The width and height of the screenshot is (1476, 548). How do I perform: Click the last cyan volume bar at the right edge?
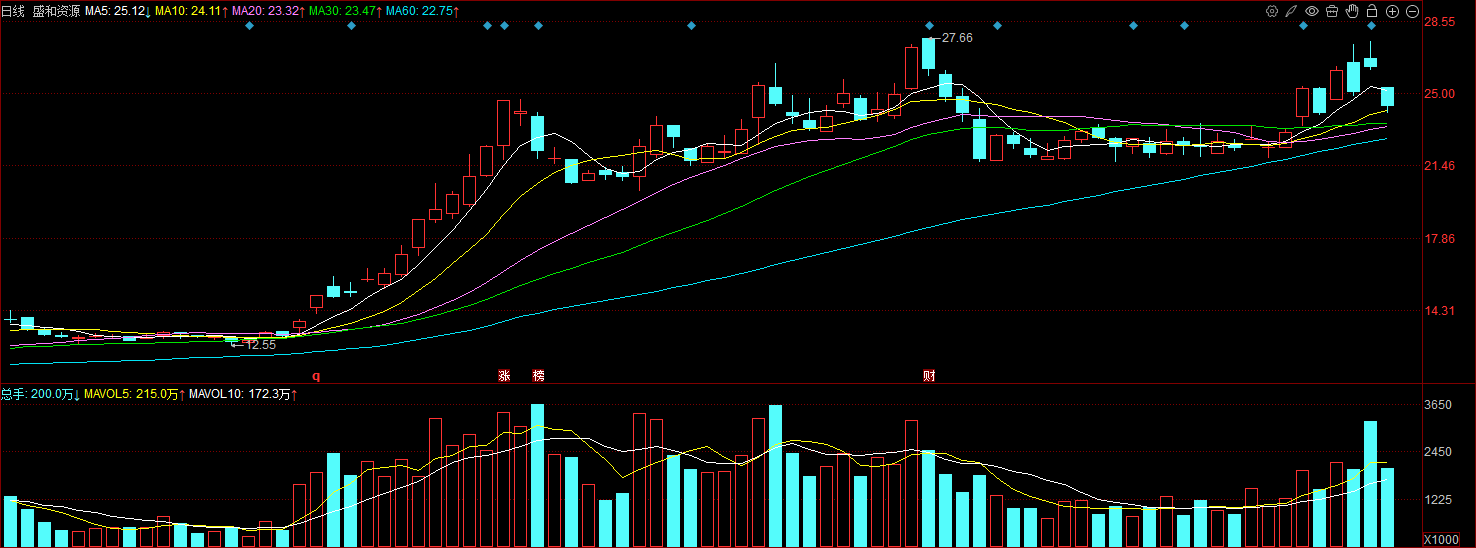pos(1388,507)
